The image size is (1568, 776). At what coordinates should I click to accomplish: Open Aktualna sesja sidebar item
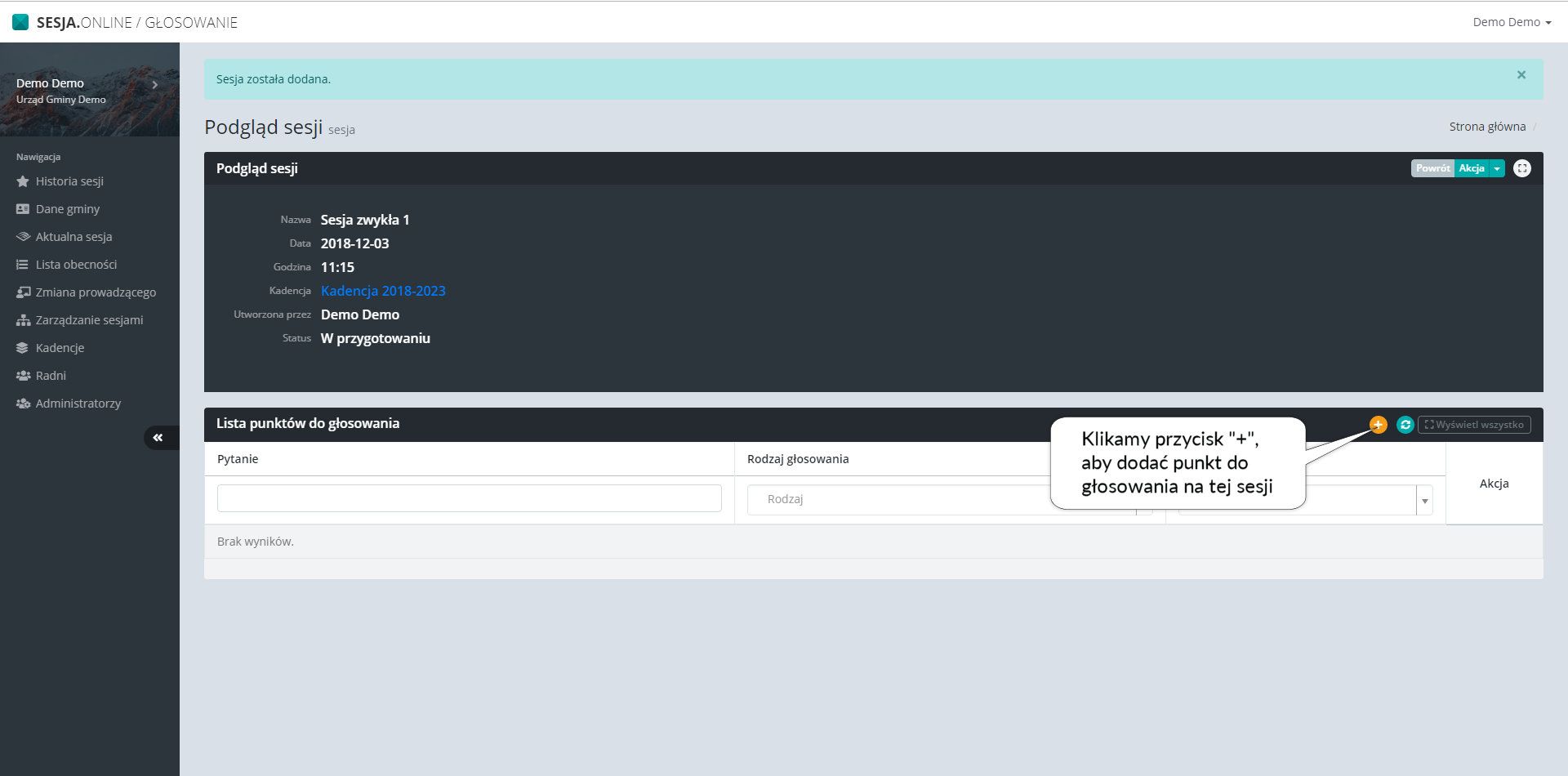point(73,237)
